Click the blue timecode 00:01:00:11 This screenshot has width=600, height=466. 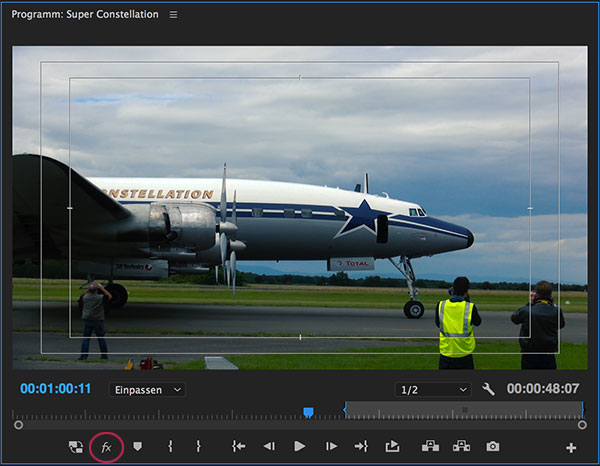55,389
